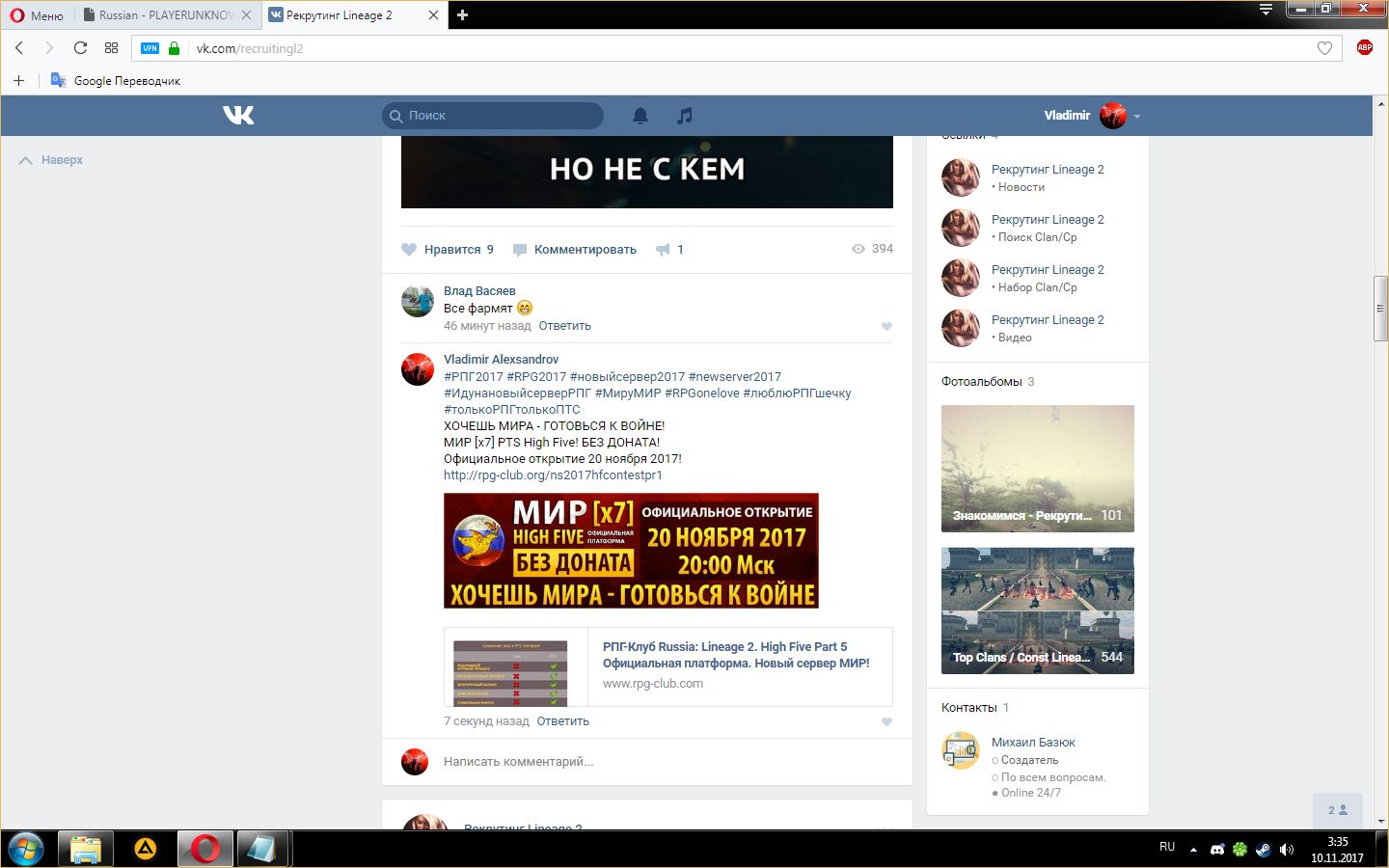The width and height of the screenshot is (1389, 868).
Task: Open Steam icon in system tray
Action: point(1263,850)
